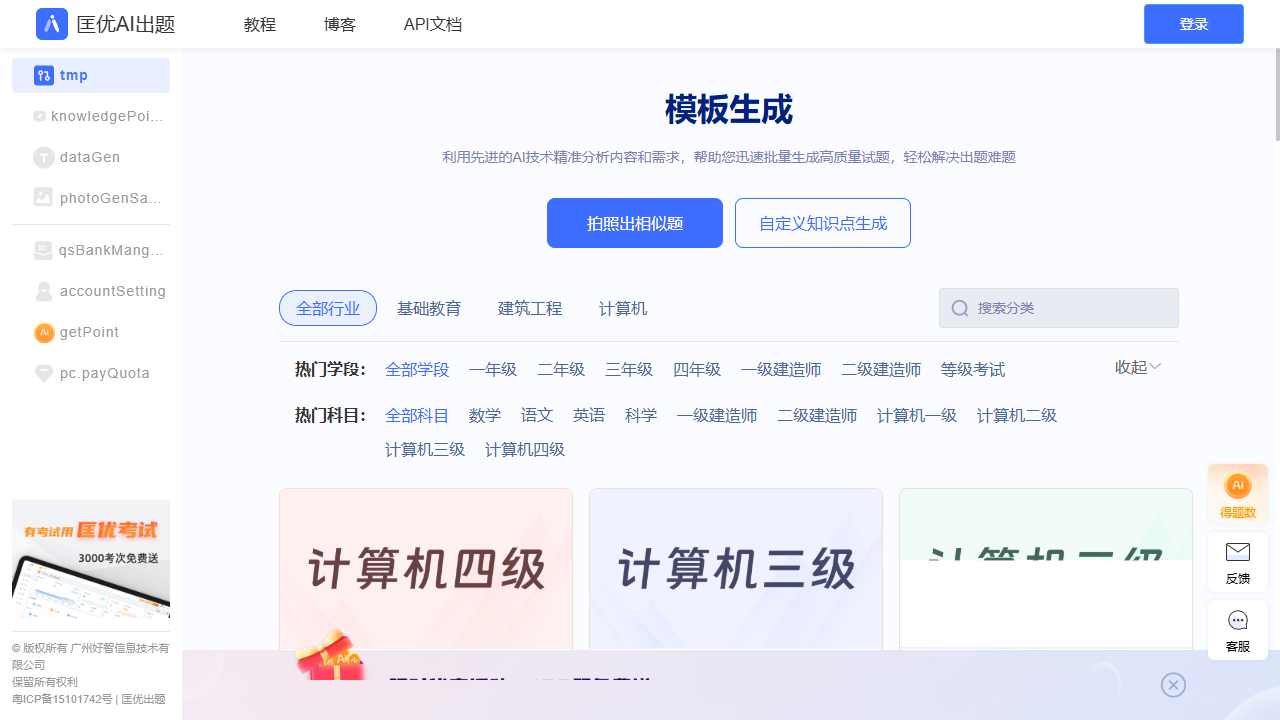The image size is (1280, 720).
Task: Filter by 数学 subject
Action: (x=485, y=416)
